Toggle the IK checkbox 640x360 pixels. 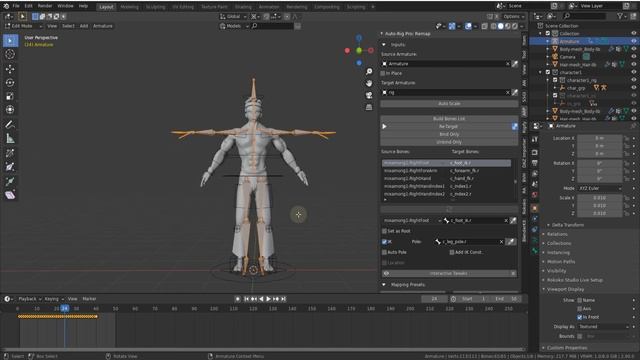click(384, 242)
